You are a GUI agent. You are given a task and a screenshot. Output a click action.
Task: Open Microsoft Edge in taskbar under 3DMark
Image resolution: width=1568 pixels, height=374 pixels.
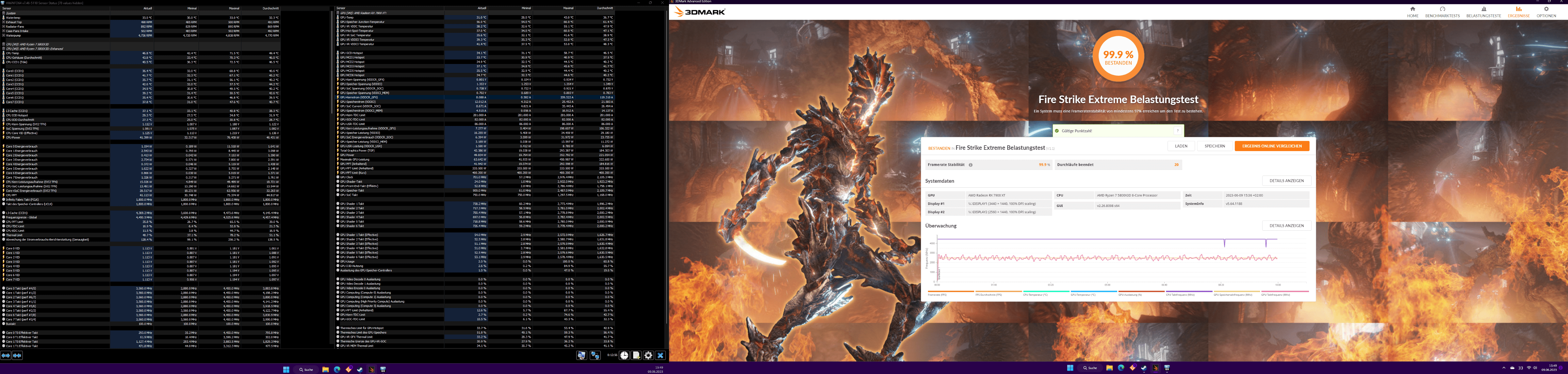pyautogui.click(x=1121, y=368)
